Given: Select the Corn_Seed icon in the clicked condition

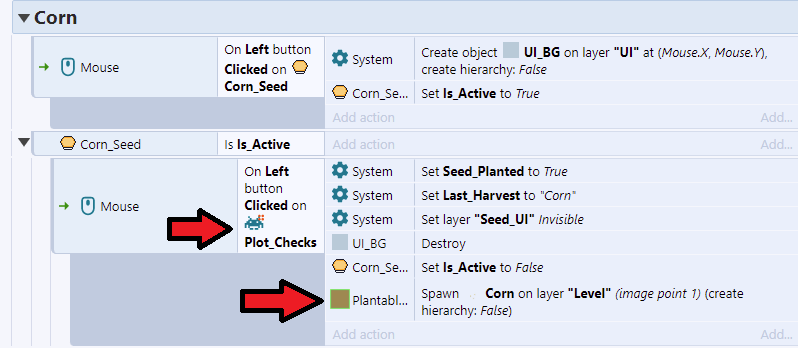Looking at the screenshot, I should coord(300,68).
